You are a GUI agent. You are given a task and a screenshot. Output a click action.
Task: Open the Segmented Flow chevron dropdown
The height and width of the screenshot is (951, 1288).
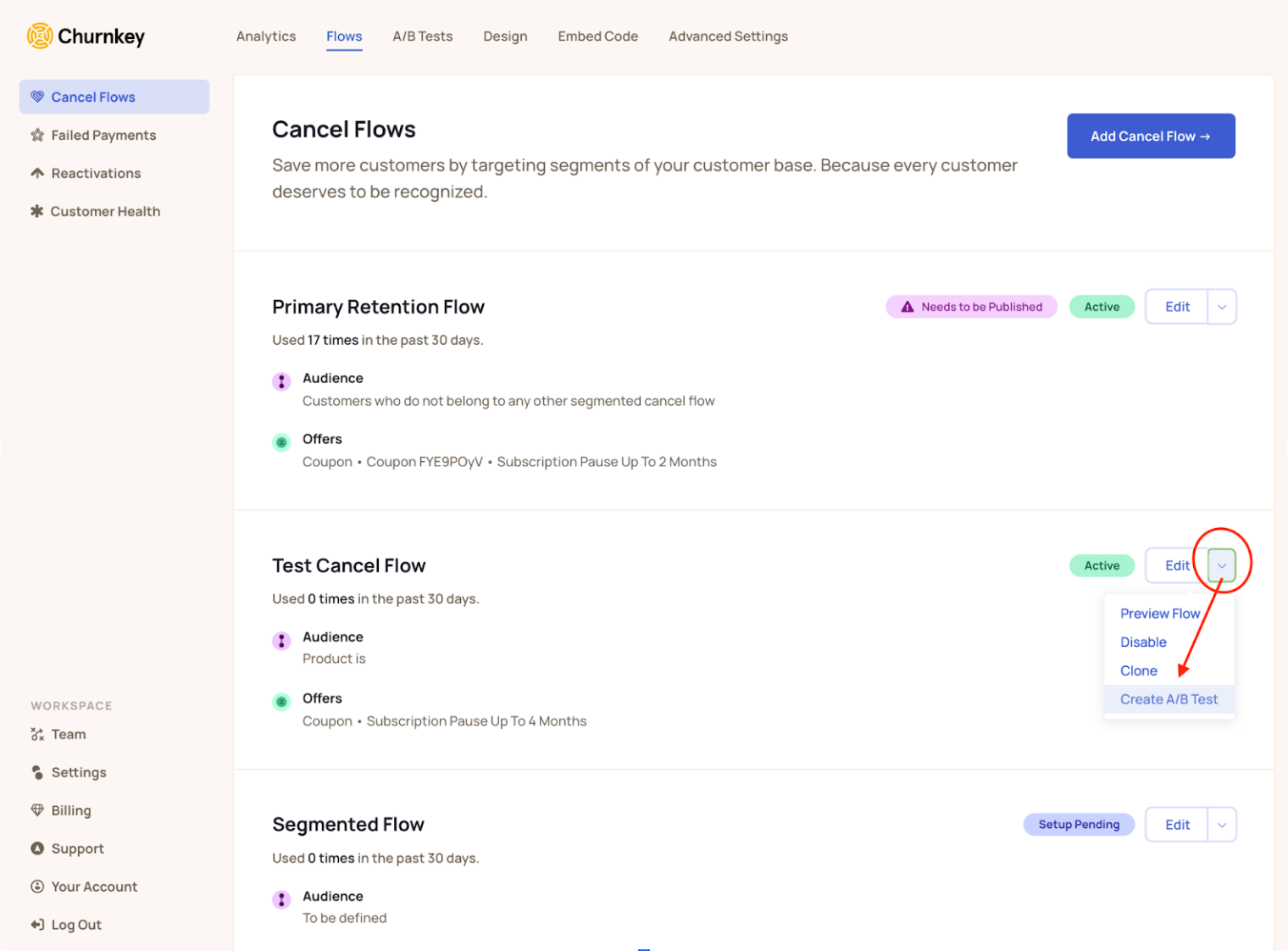(x=1221, y=824)
